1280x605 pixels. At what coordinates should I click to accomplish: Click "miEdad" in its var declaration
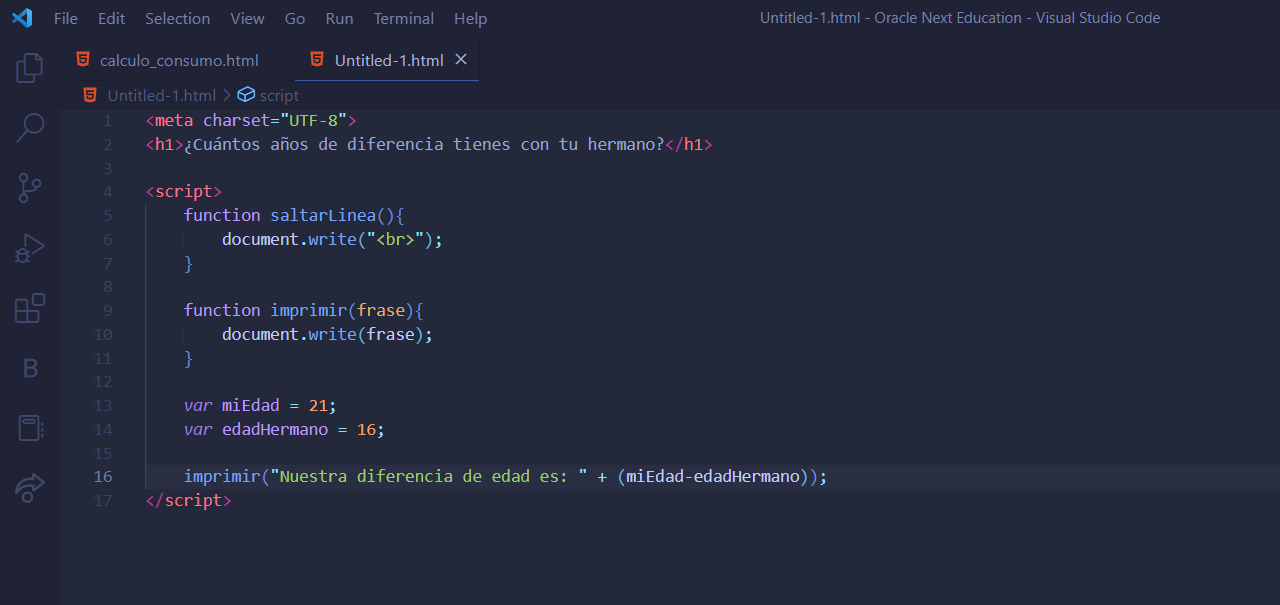pos(251,406)
